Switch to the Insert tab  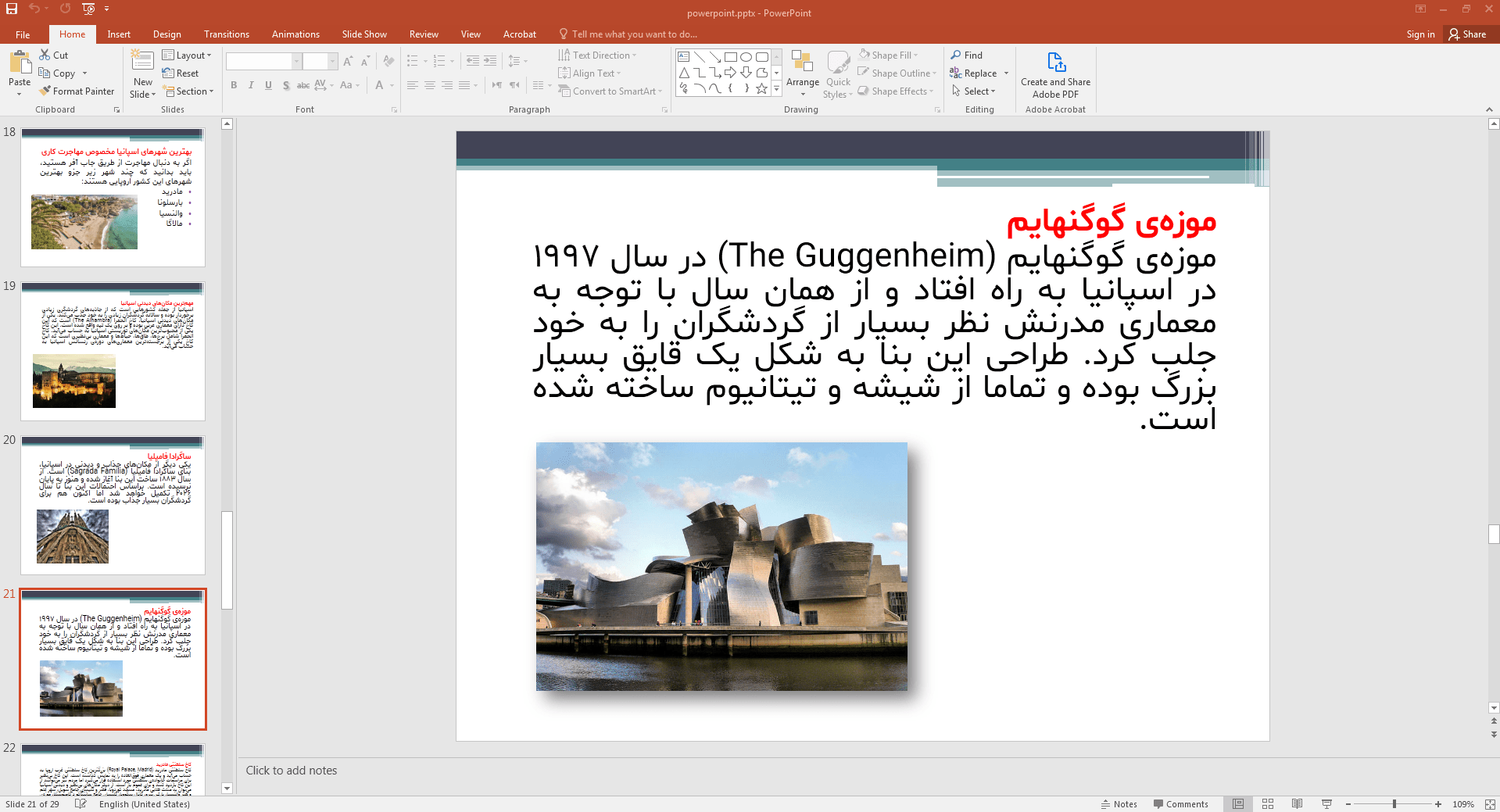coord(119,34)
